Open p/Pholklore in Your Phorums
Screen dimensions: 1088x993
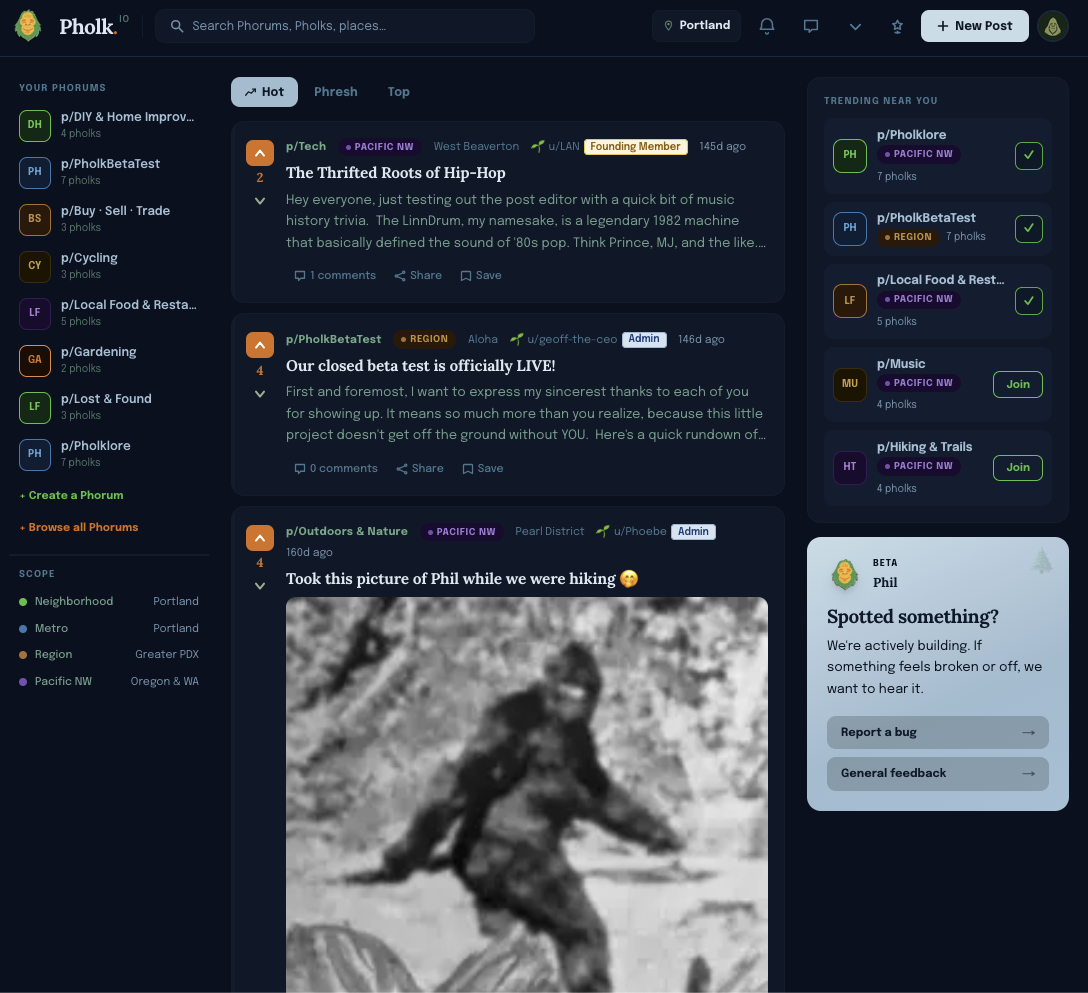point(109,454)
